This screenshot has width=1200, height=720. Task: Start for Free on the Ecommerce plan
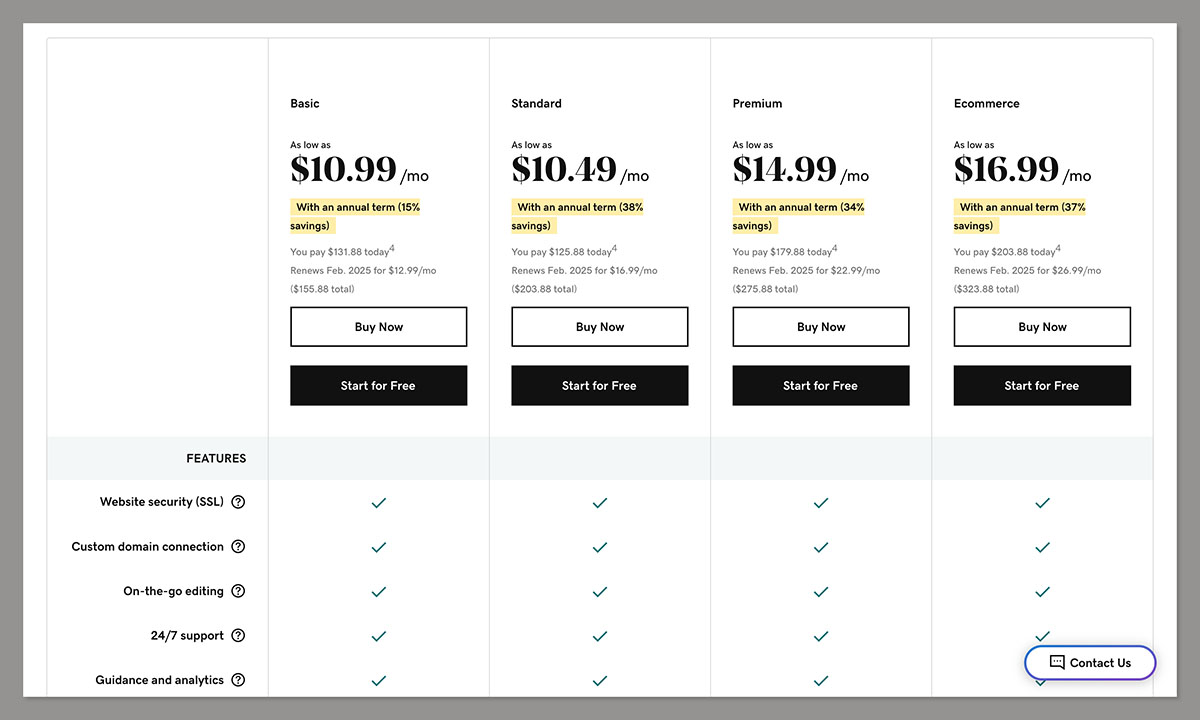(x=1042, y=385)
